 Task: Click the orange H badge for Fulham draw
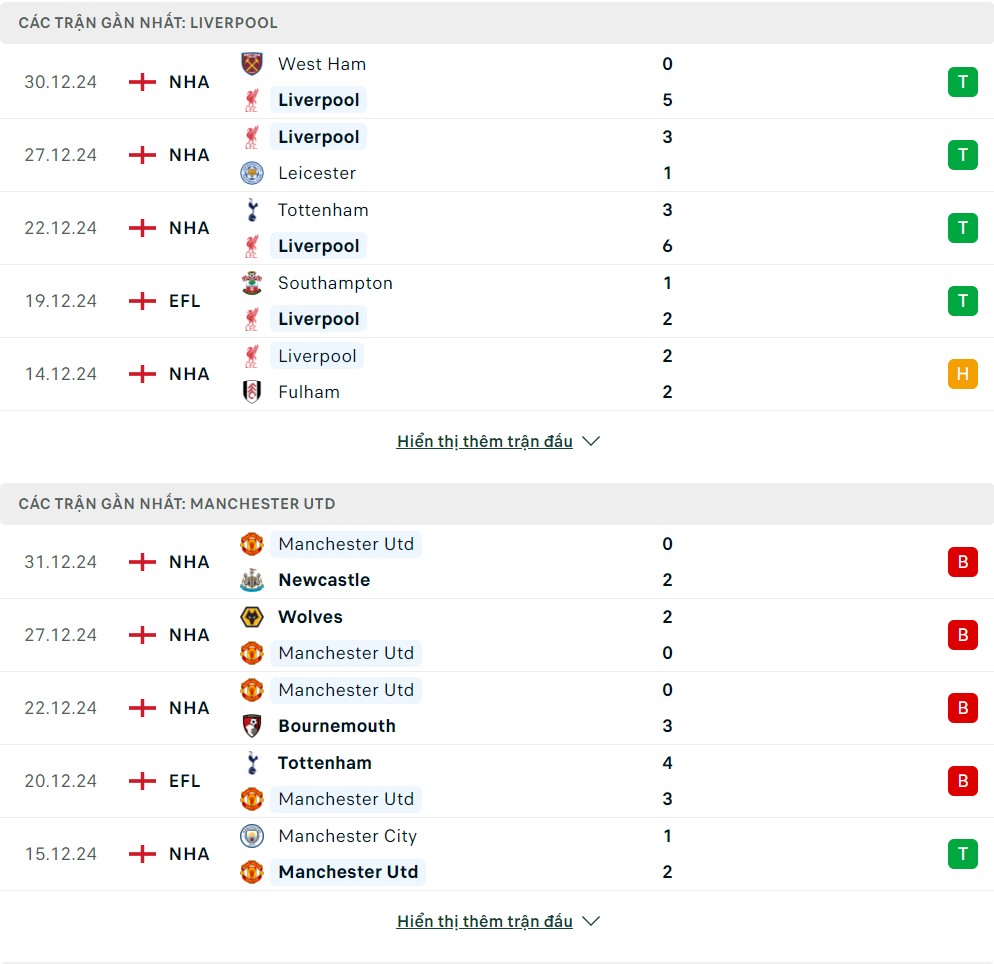[x=962, y=374]
